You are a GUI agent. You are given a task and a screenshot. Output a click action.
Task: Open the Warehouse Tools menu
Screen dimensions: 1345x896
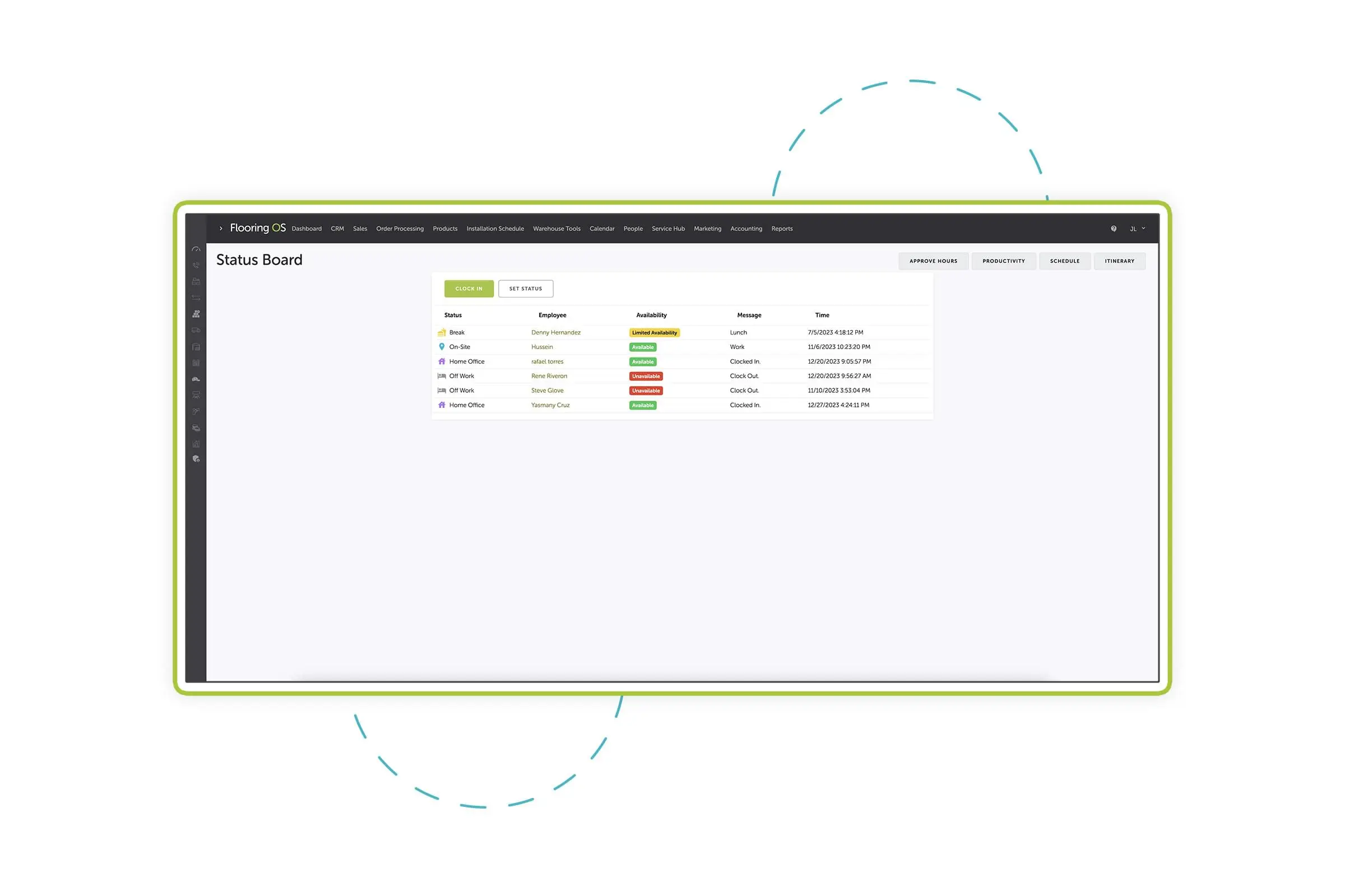tap(556, 228)
